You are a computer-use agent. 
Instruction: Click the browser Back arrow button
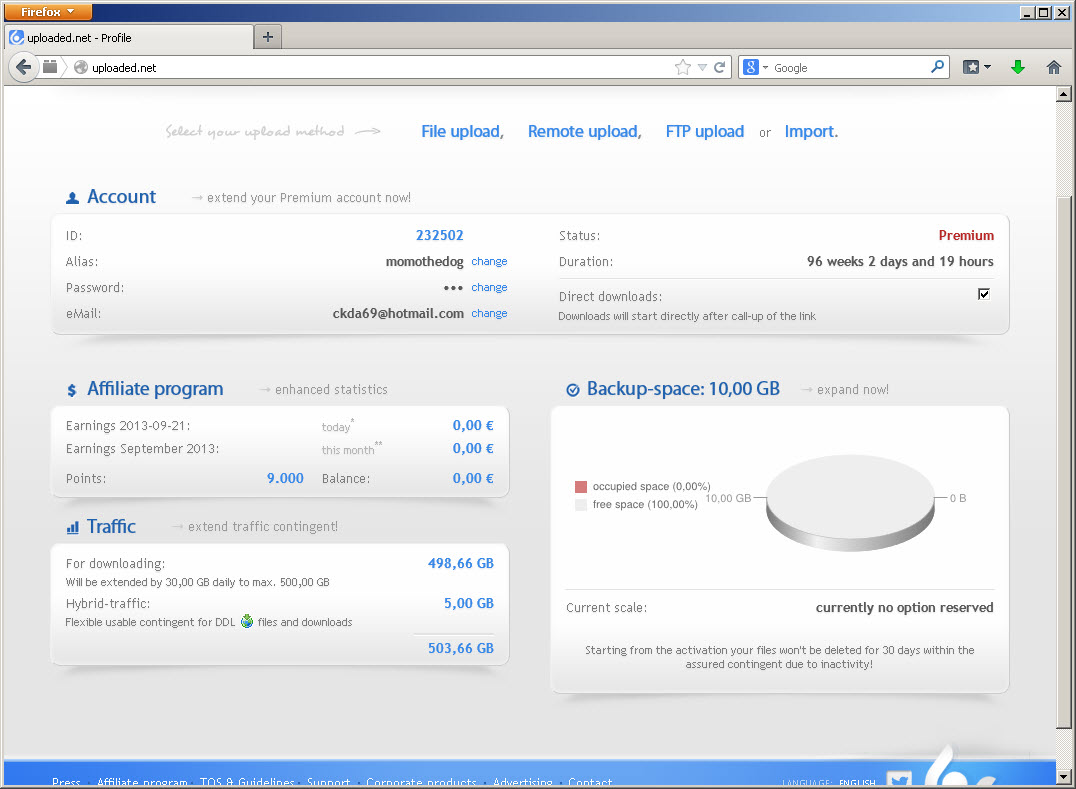(23, 67)
